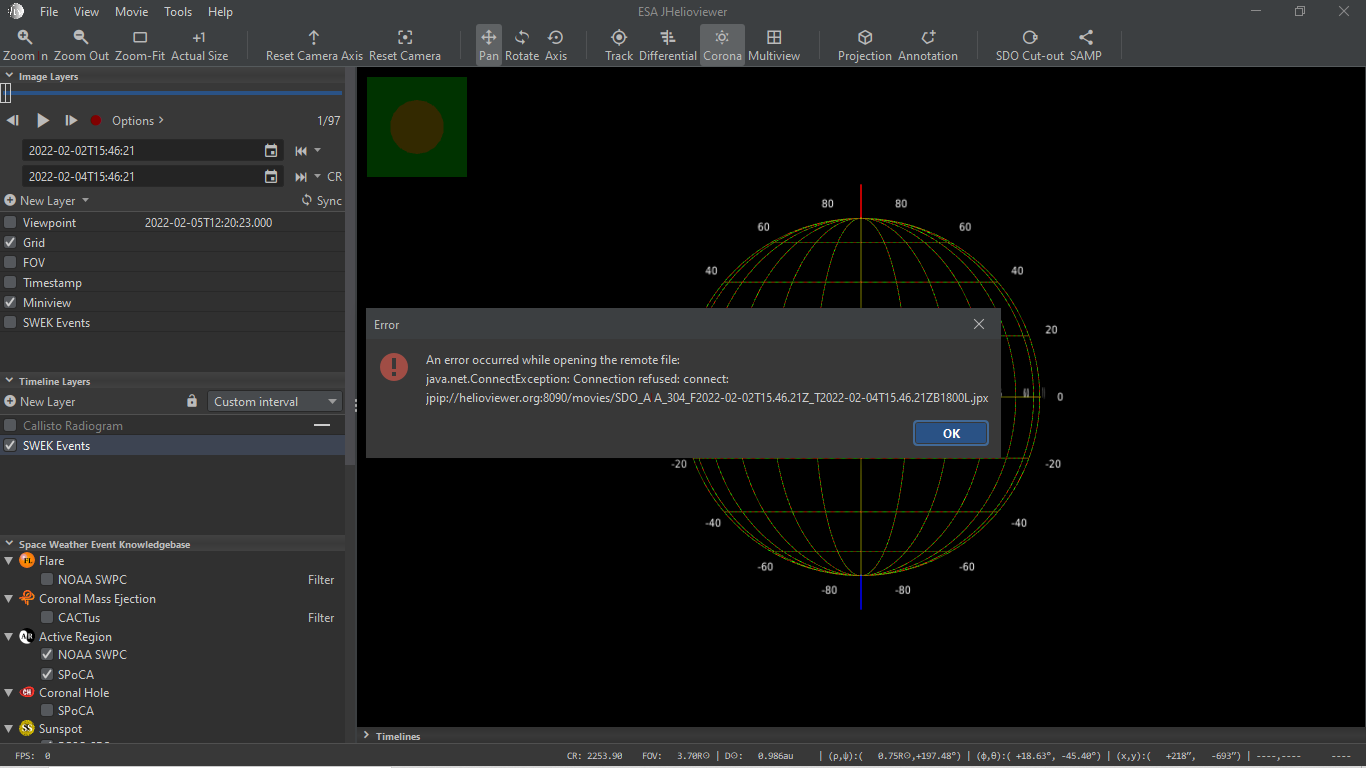This screenshot has height=768, width=1366.
Task: Open the Custom interval dropdown
Action: tap(274, 401)
